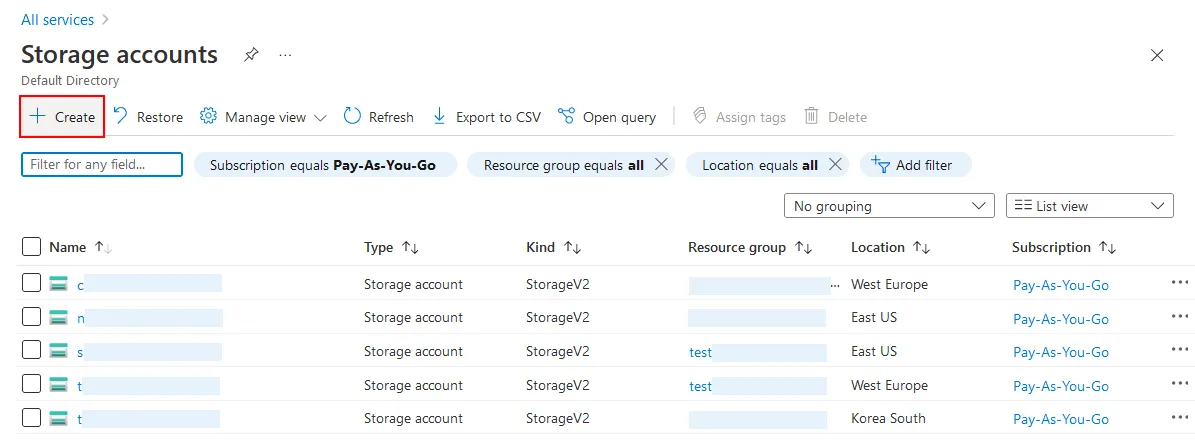Viewport: 1195px width, 448px height.
Task: Remove the Location equals all filter
Action: (836, 165)
